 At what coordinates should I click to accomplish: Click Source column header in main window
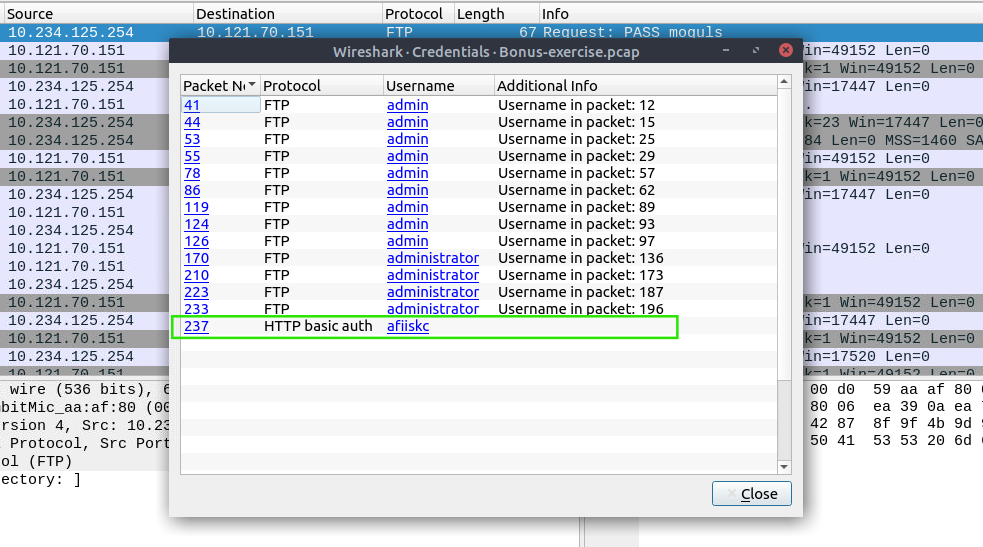point(97,14)
